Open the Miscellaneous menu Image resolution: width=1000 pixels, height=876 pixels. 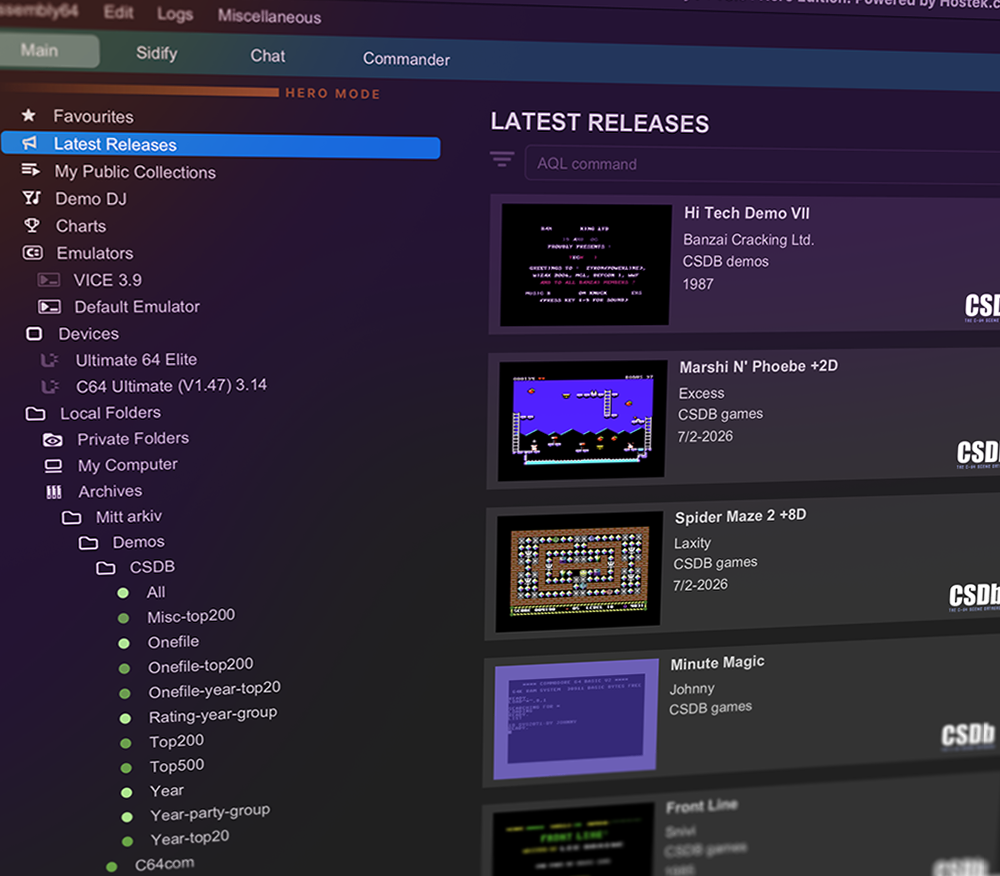pos(269,16)
